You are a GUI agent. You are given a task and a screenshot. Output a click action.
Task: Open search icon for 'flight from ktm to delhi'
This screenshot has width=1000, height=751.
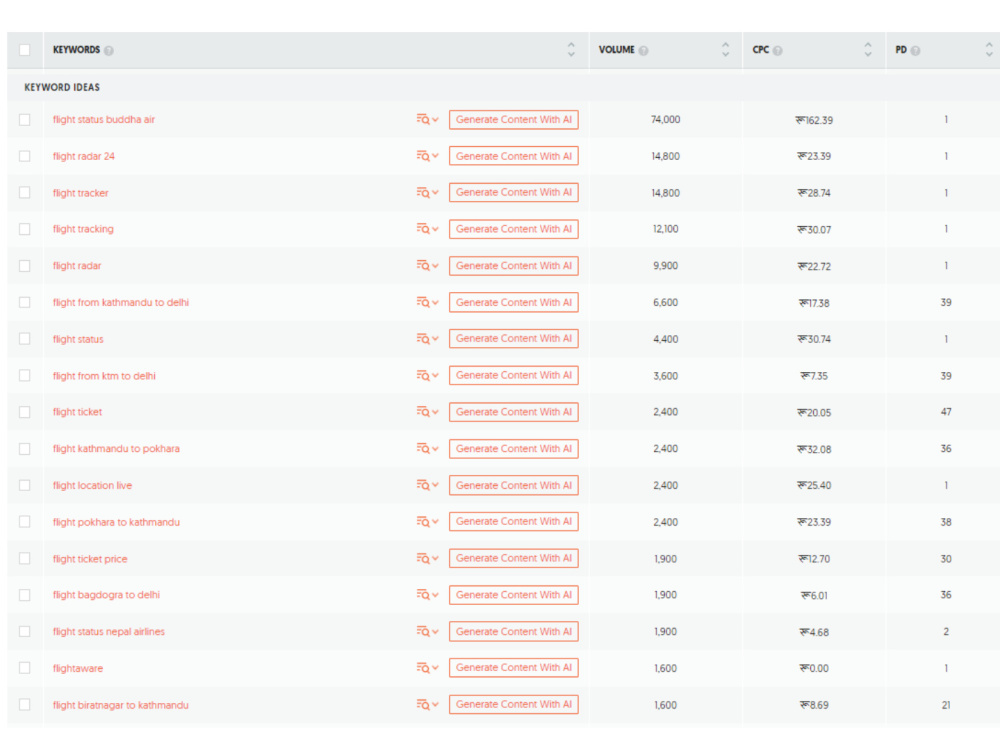click(x=427, y=376)
